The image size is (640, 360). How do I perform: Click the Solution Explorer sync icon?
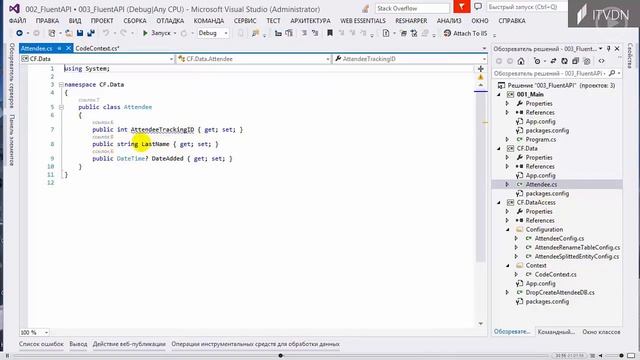click(553, 61)
